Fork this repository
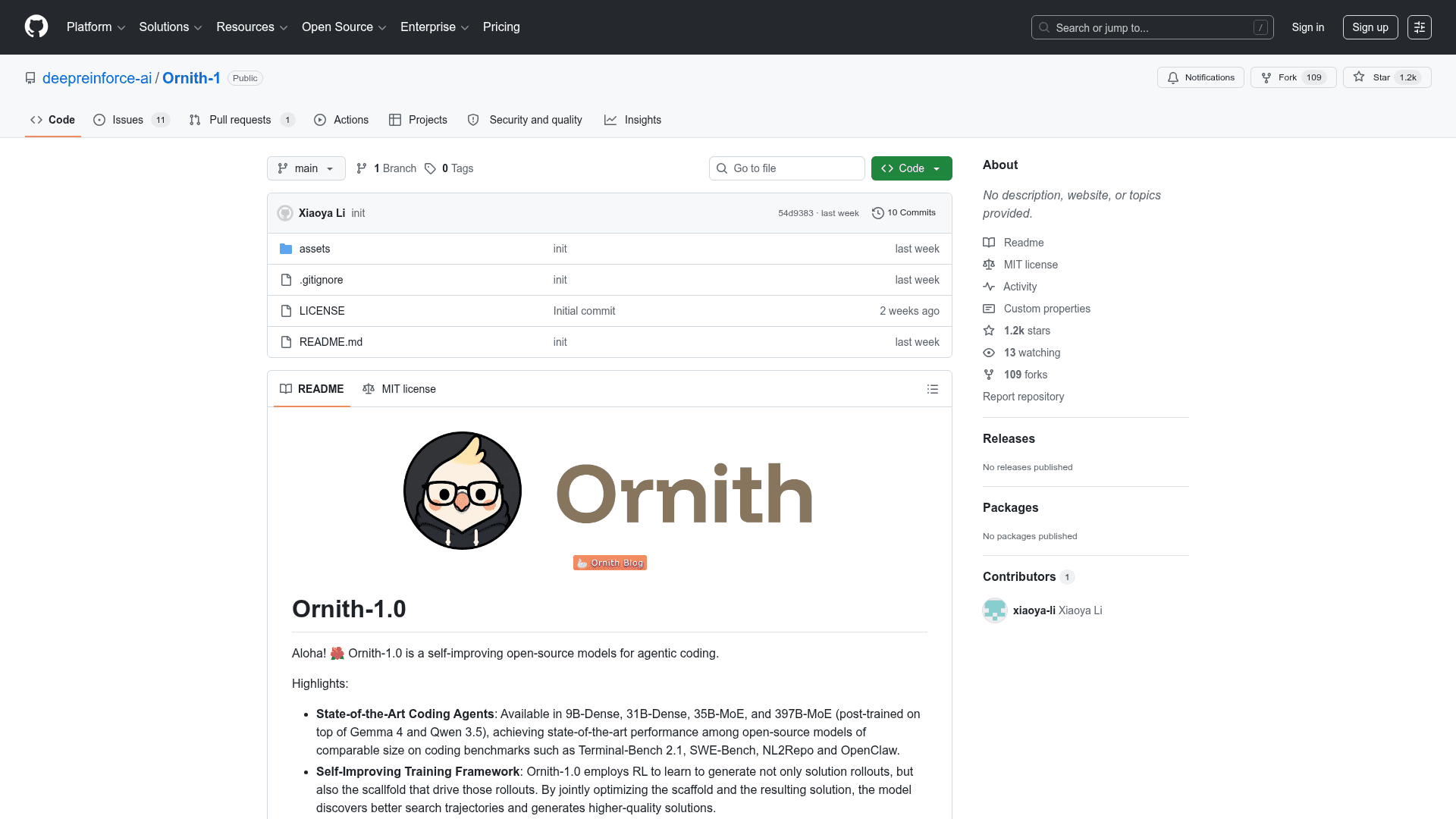This screenshot has height=819, width=1456. 1293,77
